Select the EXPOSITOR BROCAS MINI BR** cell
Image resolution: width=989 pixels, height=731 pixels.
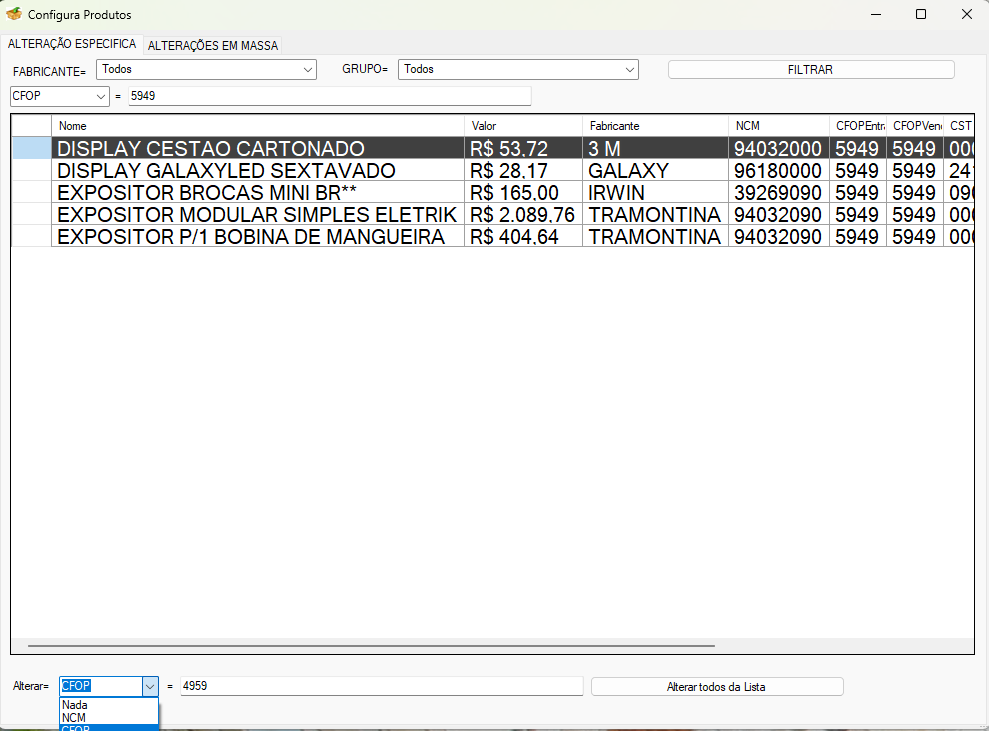coord(258,192)
